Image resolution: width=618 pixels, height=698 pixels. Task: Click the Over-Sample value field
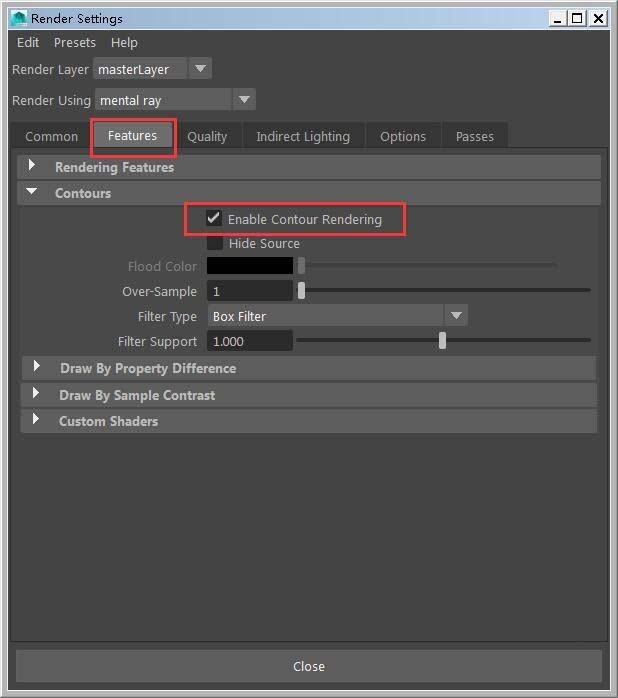(x=250, y=291)
